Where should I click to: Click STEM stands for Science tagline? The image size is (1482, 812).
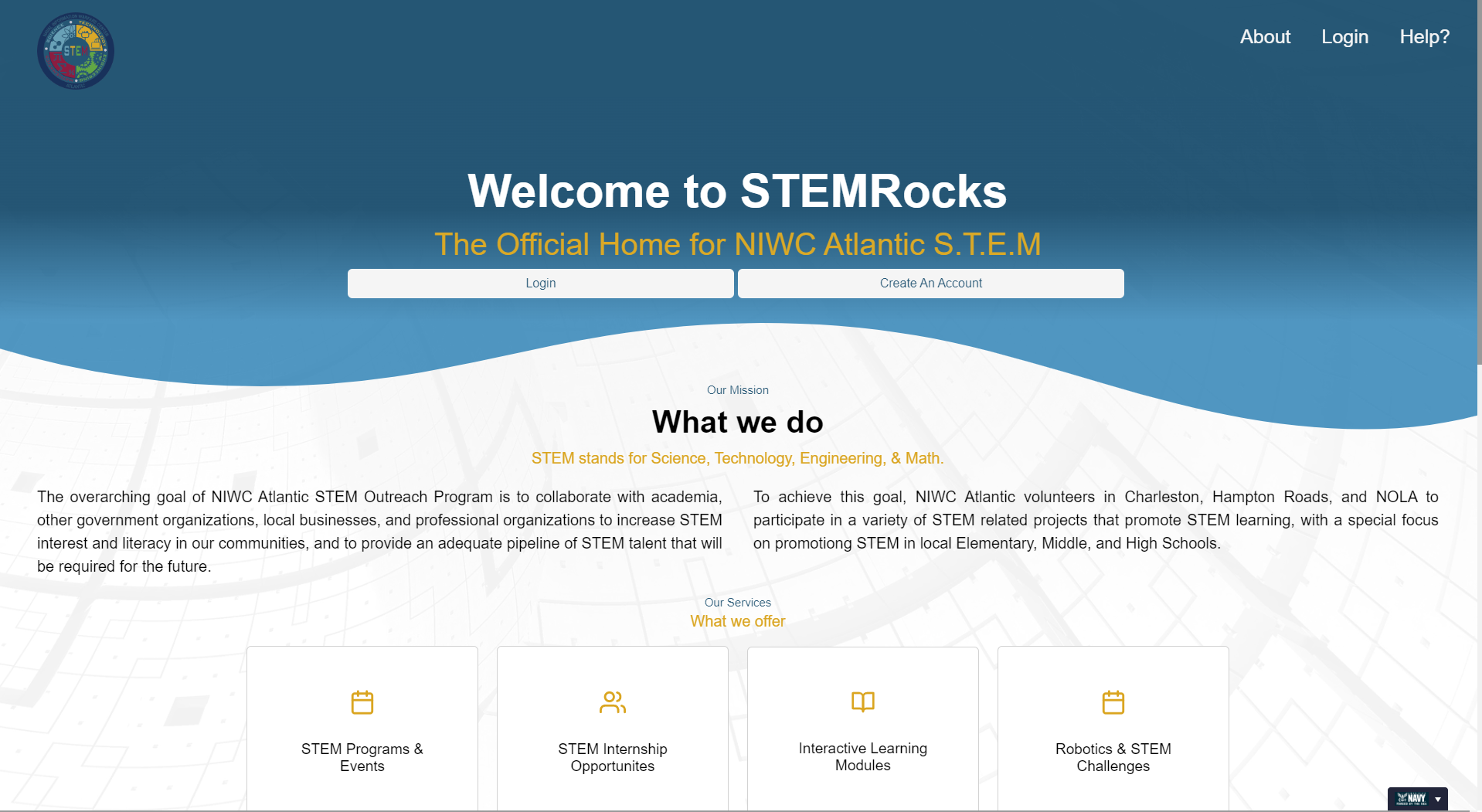pos(738,458)
